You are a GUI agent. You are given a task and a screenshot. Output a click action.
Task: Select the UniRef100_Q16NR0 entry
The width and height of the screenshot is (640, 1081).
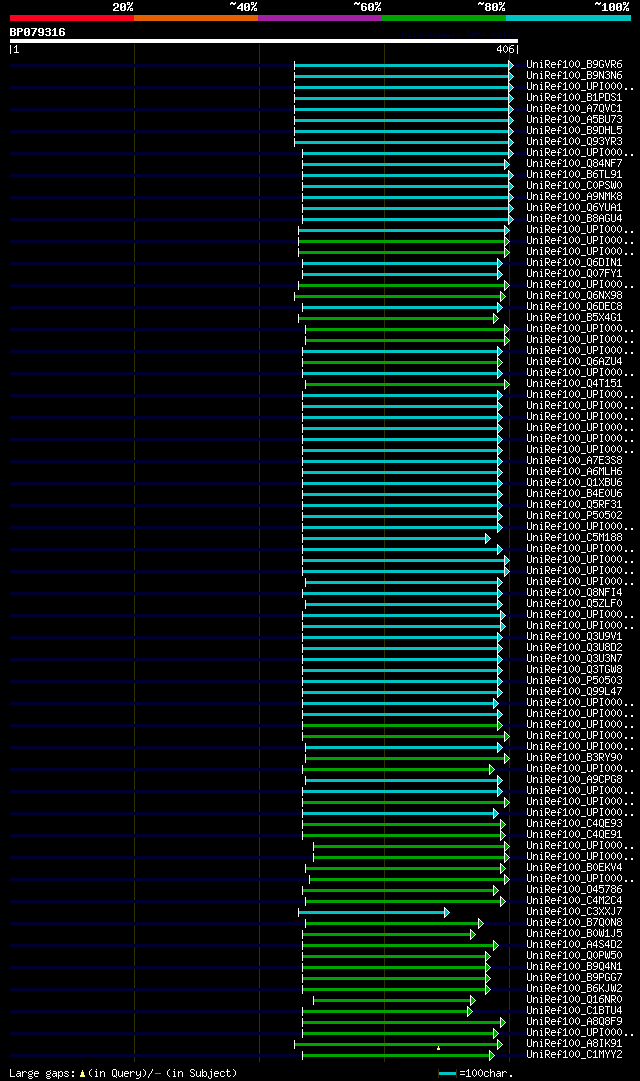574,1000
